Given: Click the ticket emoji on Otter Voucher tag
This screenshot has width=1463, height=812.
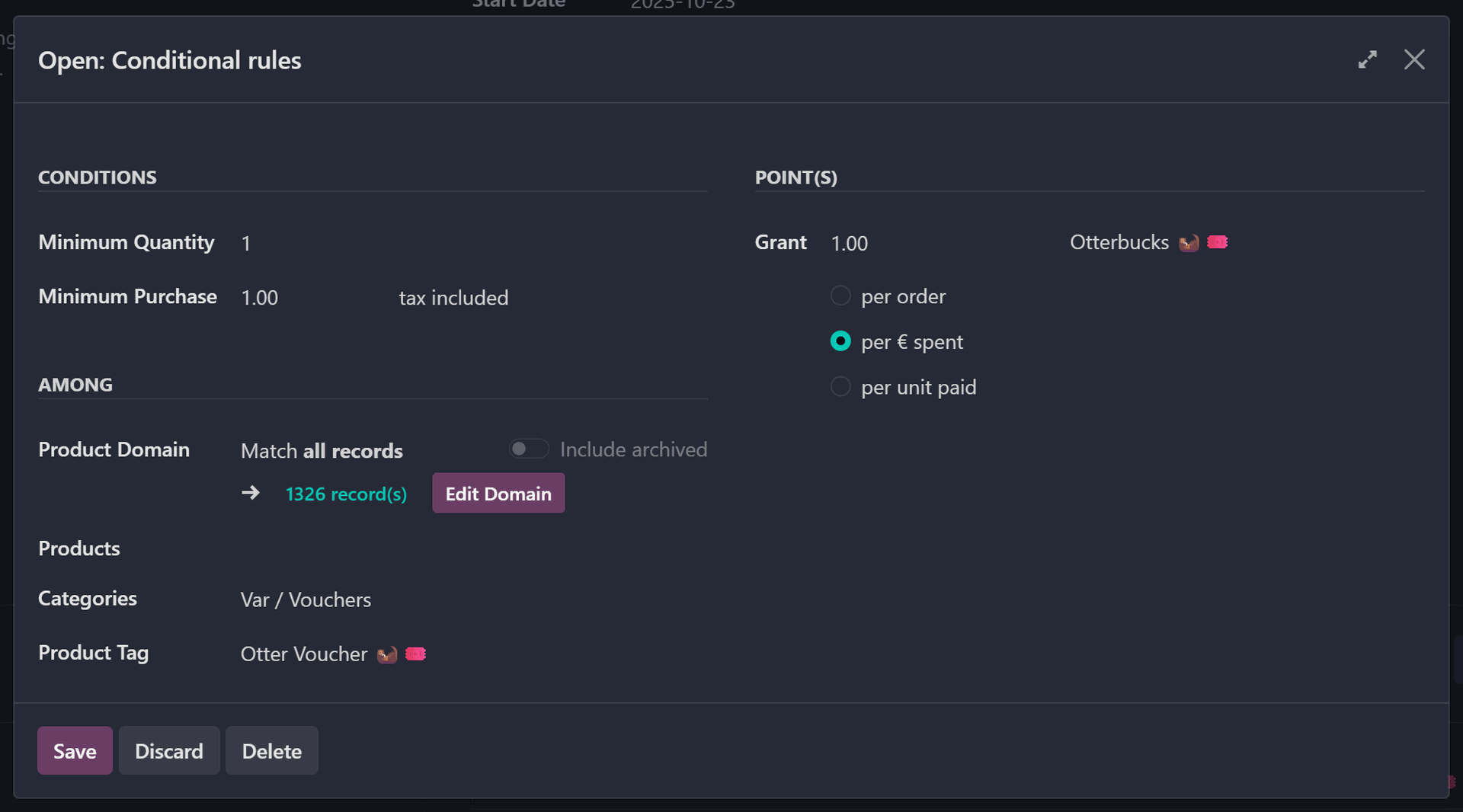Looking at the screenshot, I should click(x=415, y=654).
